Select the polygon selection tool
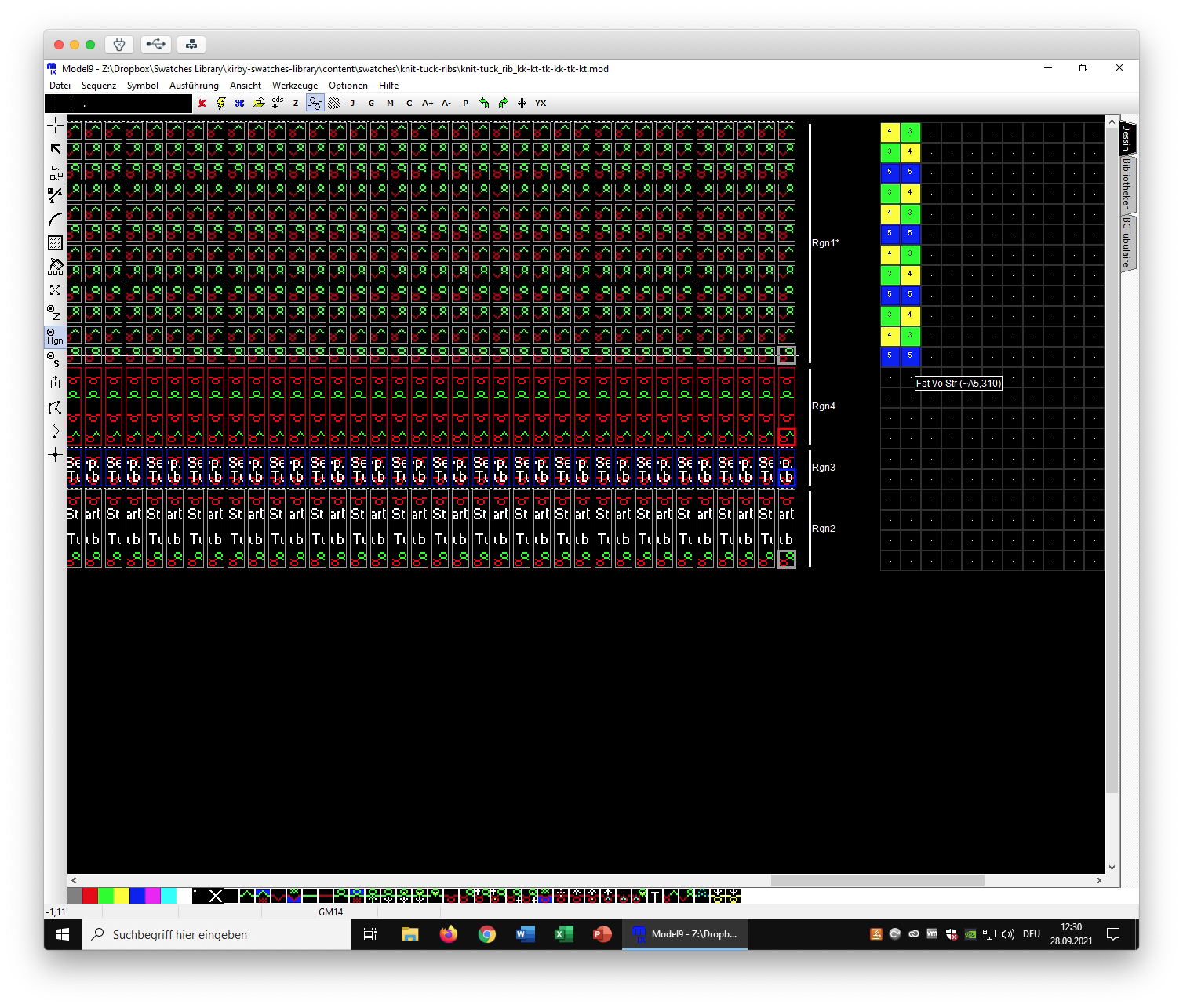This screenshot has height=1008, width=1183. coord(56,407)
